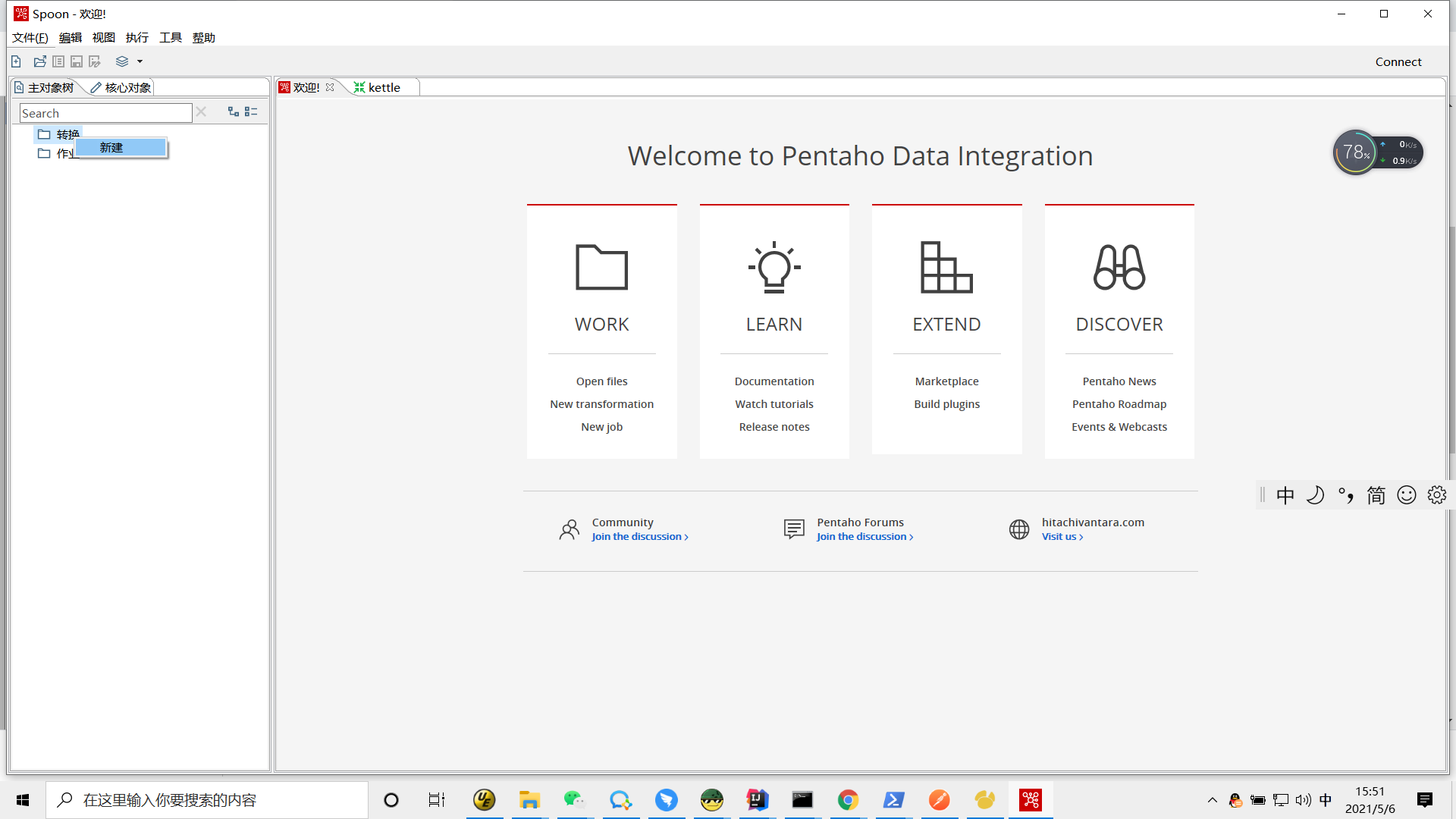Show hidden tray icons chevron
1456x819 pixels.
(1212, 800)
